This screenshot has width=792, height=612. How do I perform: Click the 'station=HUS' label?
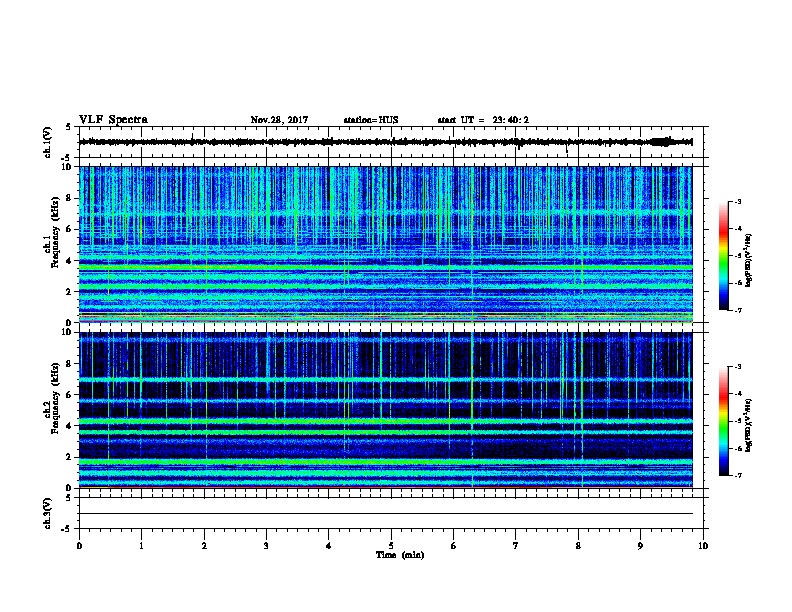[371, 120]
